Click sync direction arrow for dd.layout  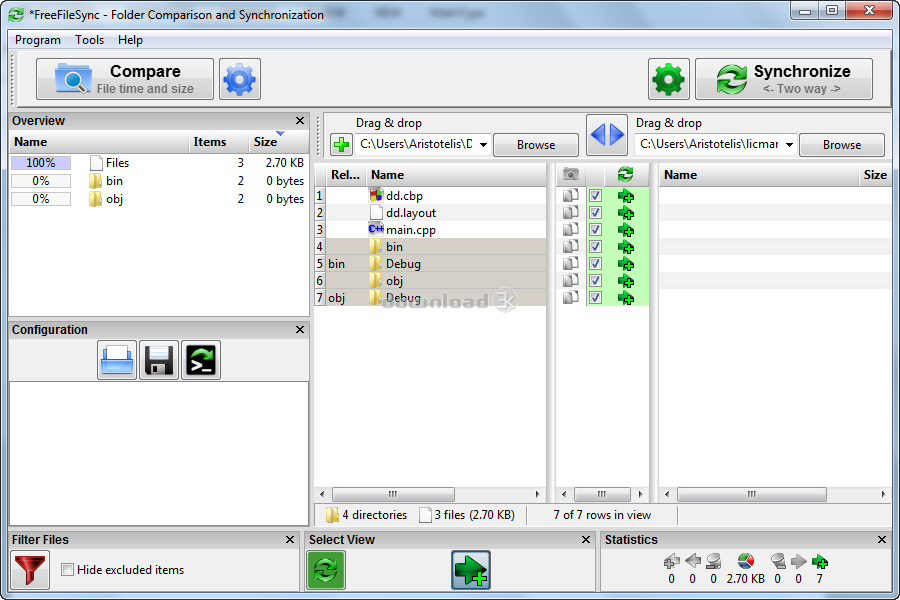pyautogui.click(x=626, y=214)
